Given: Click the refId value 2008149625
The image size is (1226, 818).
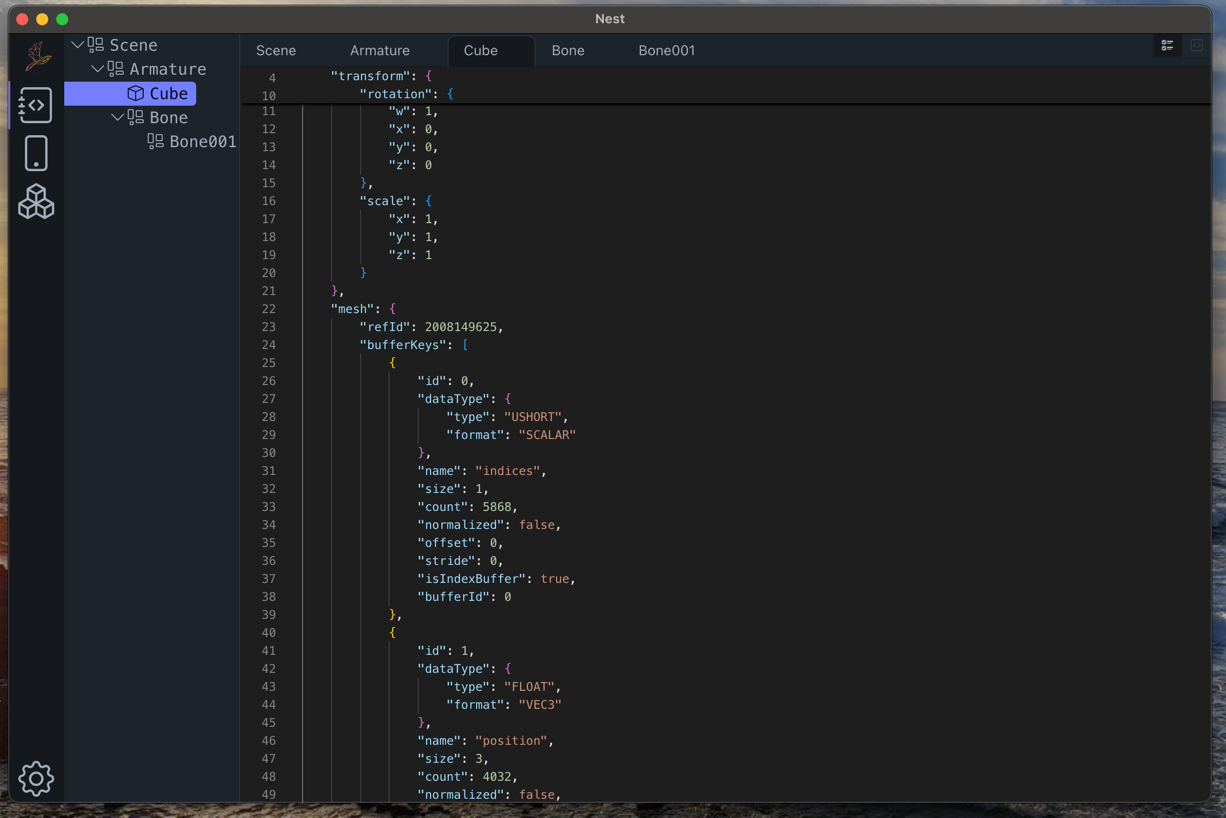Looking at the screenshot, I should tap(461, 327).
